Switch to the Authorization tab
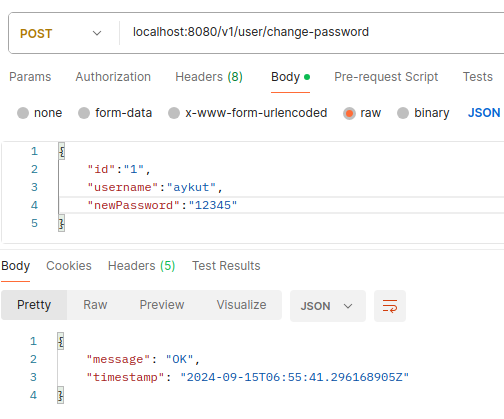Screen dimensions: 504x419 click(113, 77)
